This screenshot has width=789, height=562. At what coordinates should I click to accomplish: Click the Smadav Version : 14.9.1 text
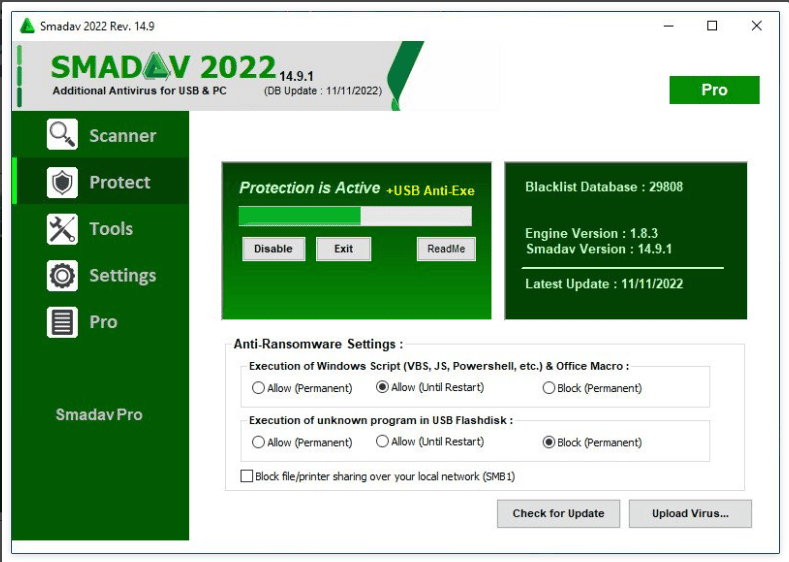pyautogui.click(x=599, y=249)
